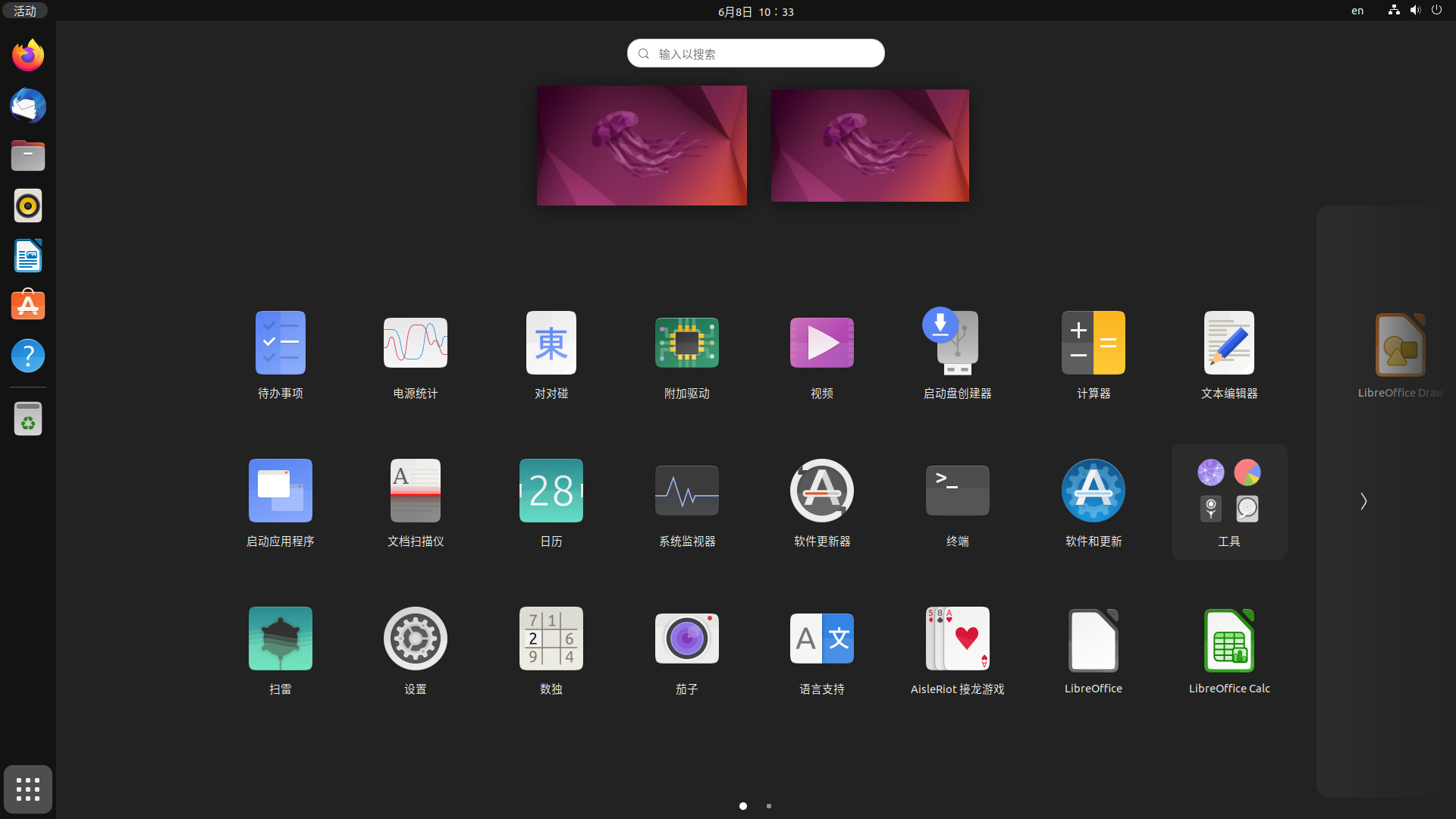Expand the 工具 application folder

point(1228,500)
